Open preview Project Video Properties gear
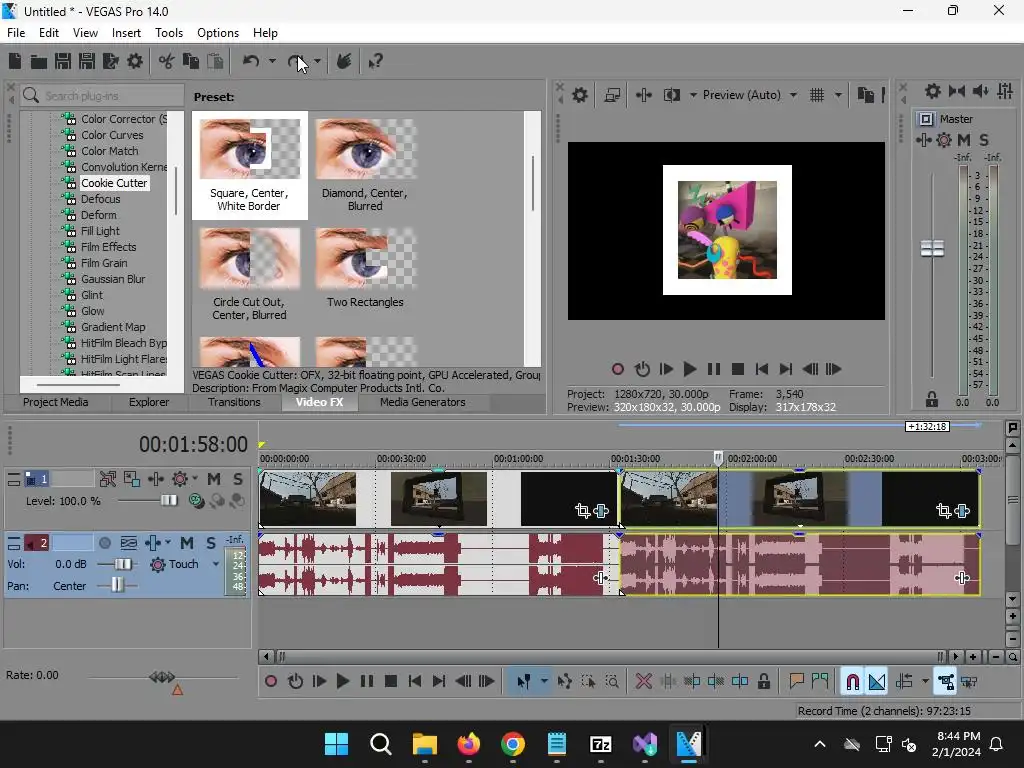The height and width of the screenshot is (768, 1024). pyautogui.click(x=579, y=95)
